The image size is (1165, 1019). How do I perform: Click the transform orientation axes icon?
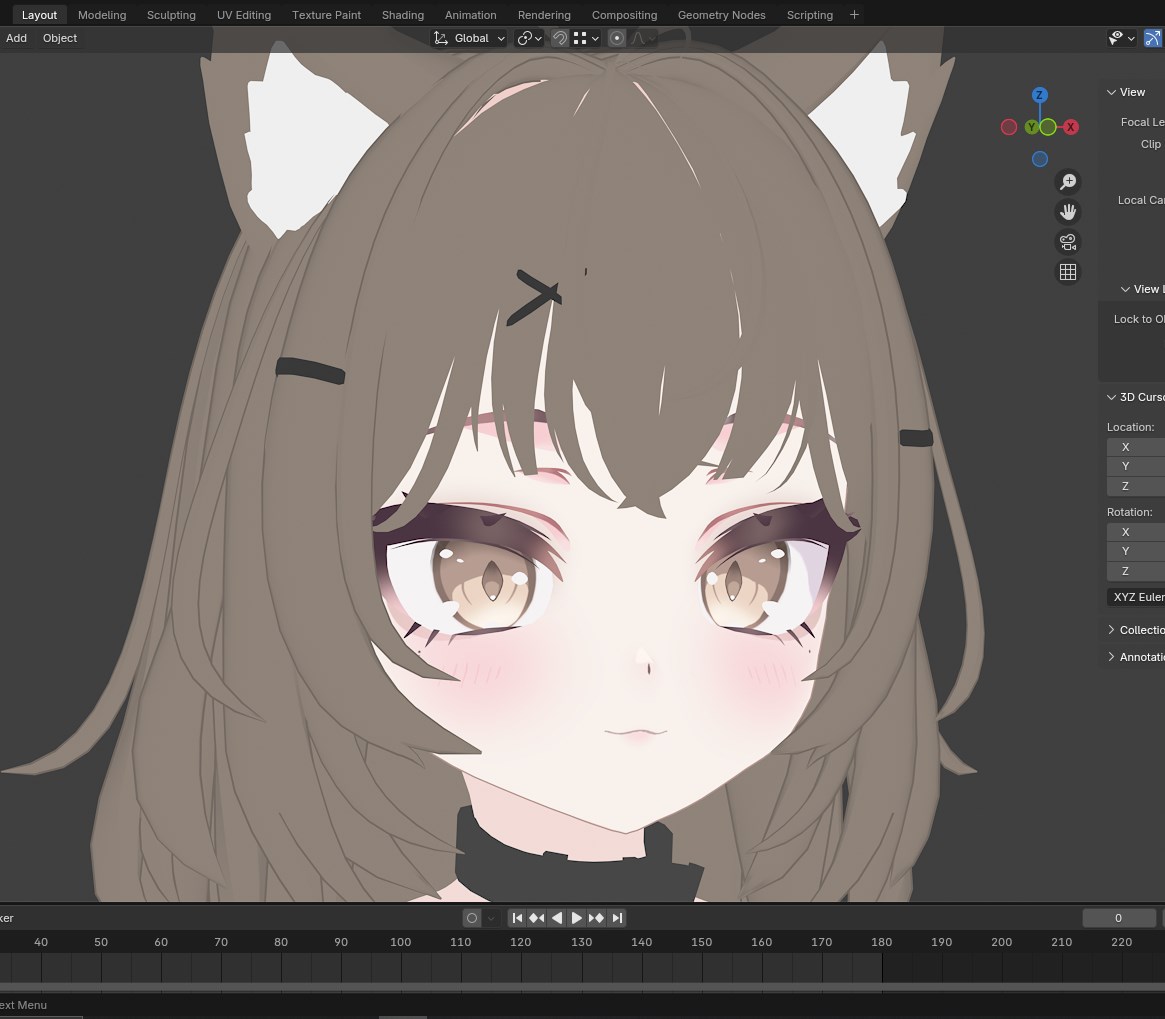click(x=440, y=38)
